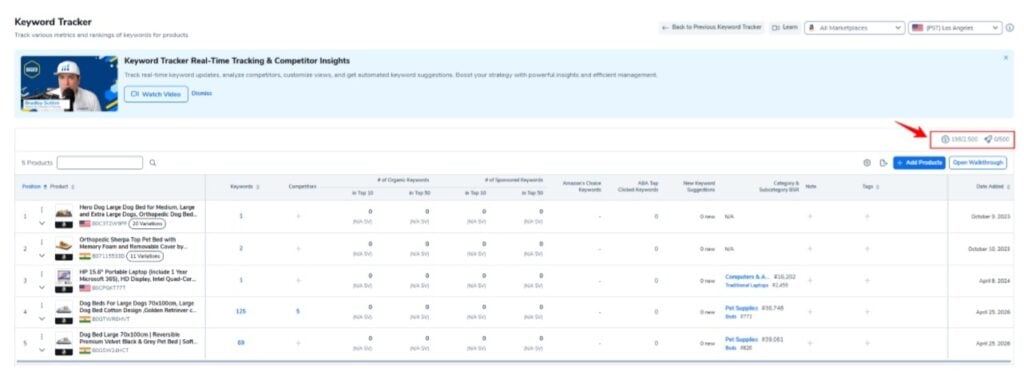Click the Add Products button

click(920, 163)
